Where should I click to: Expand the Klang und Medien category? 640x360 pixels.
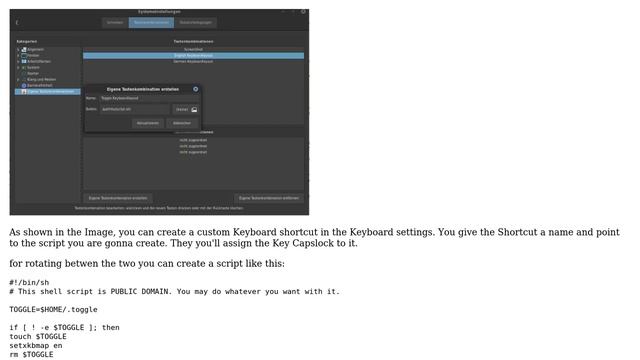click(18, 79)
